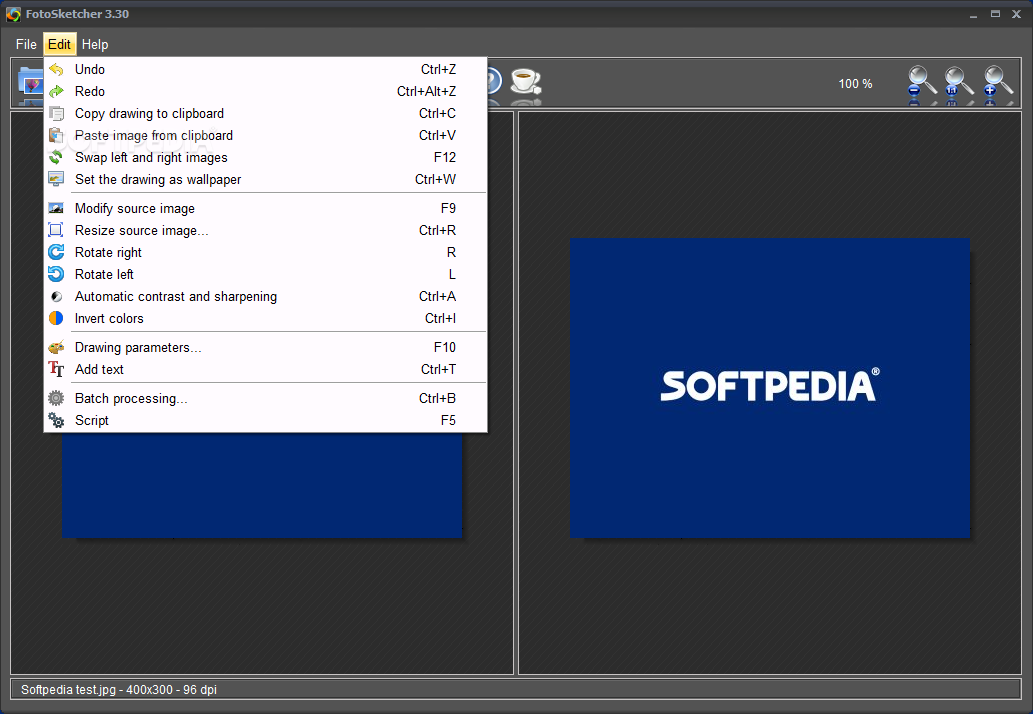Minimize the FotoSketcher window
This screenshot has width=1033, height=714.
coord(974,14)
